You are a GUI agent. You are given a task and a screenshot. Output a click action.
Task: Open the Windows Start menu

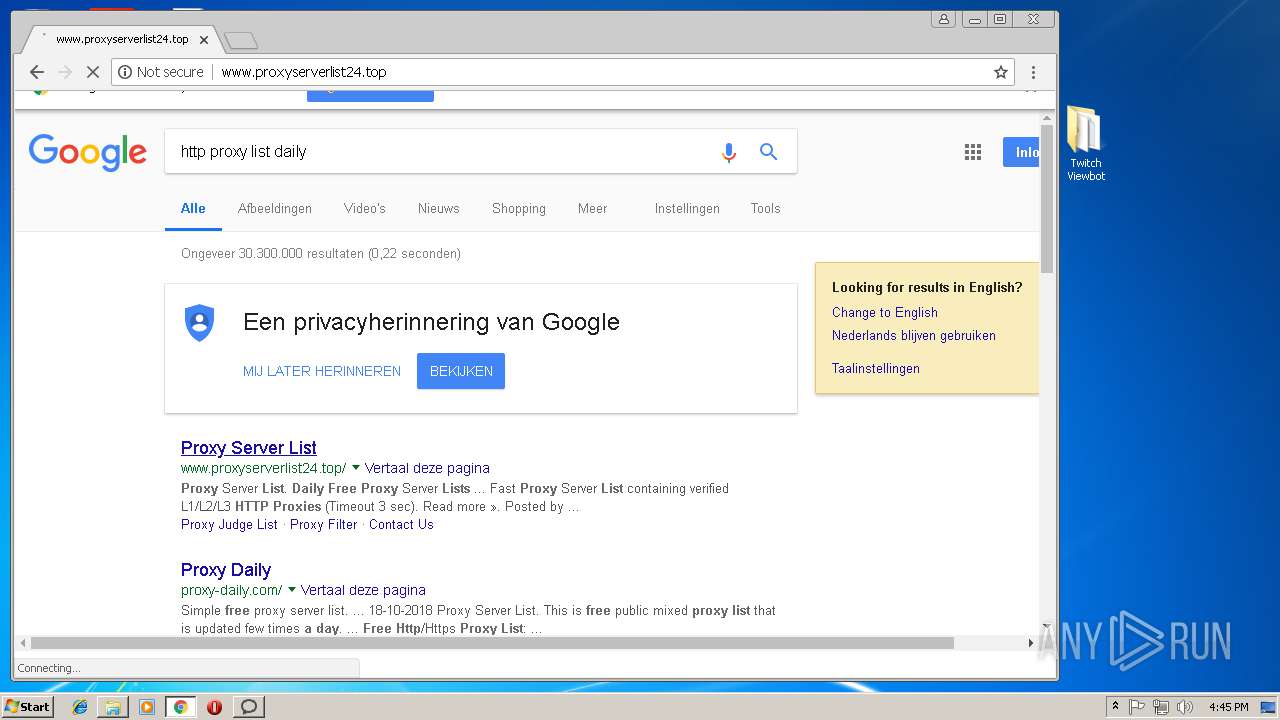tap(27, 706)
